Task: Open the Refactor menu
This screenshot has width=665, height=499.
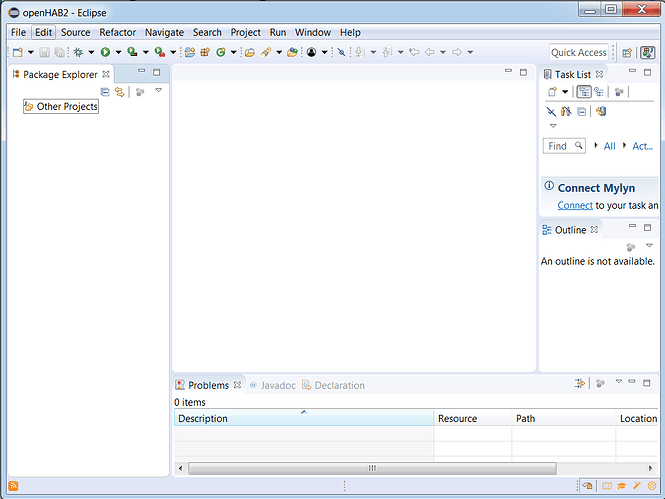Action: [x=117, y=32]
